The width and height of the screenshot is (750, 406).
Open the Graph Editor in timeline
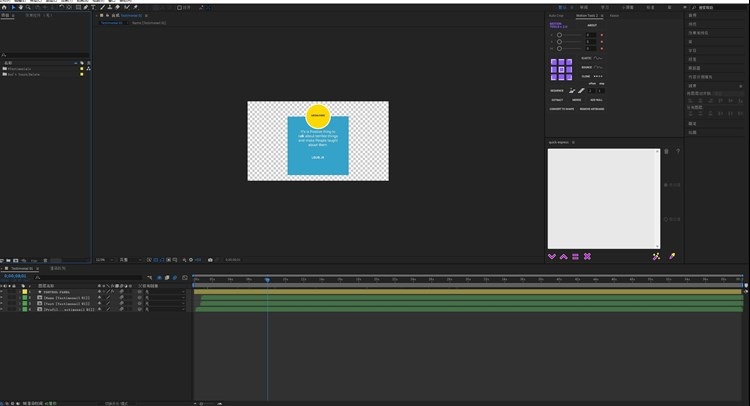(x=185, y=278)
